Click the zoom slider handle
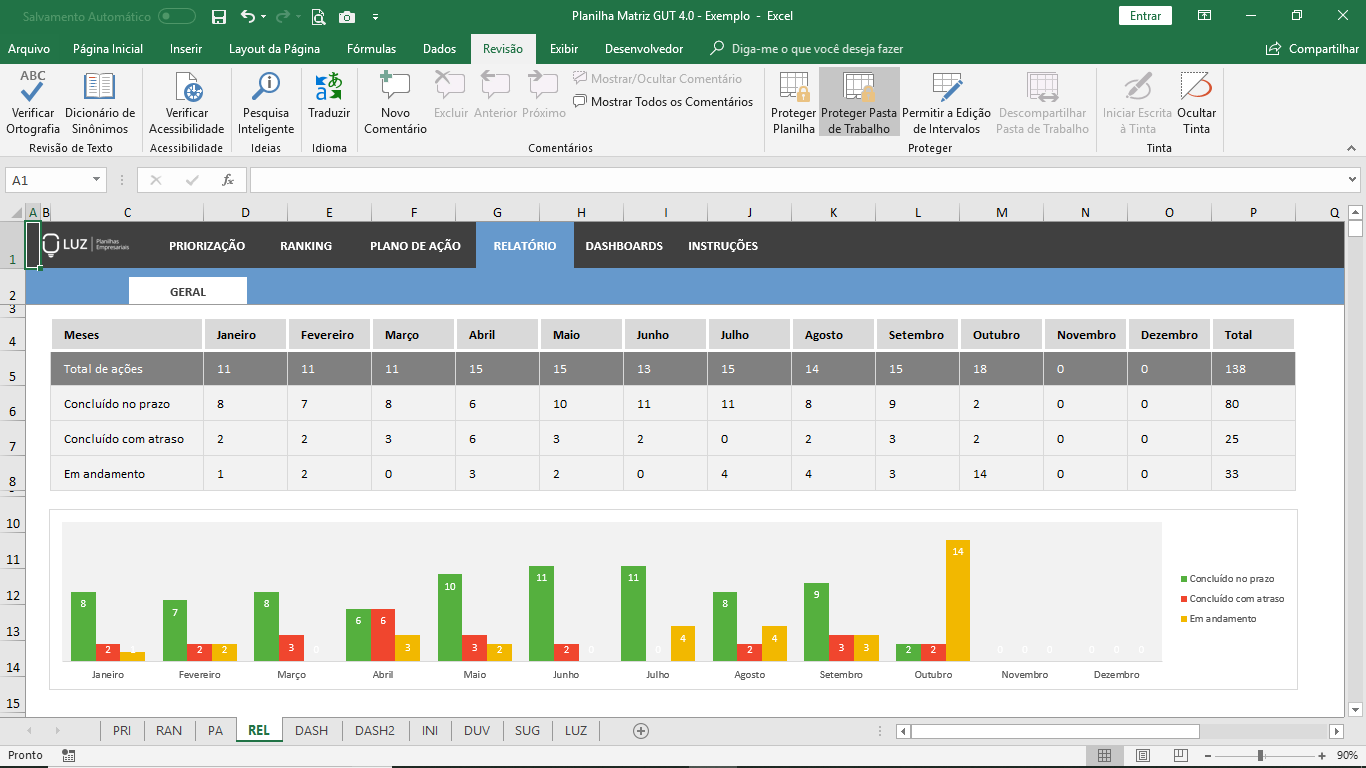Viewport: 1366px width, 768px height. (1261, 756)
